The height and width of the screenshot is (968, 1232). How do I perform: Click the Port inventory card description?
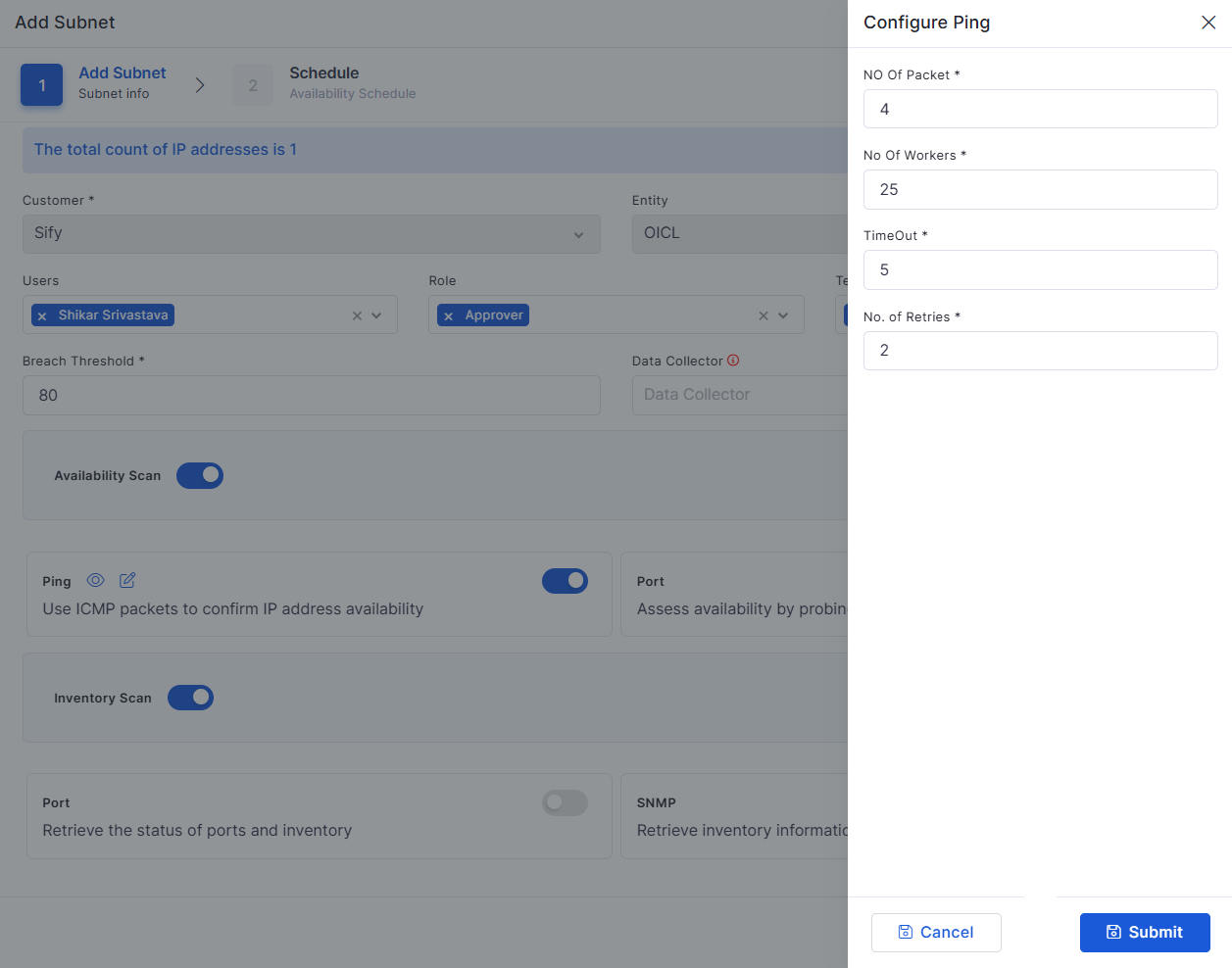click(x=197, y=830)
